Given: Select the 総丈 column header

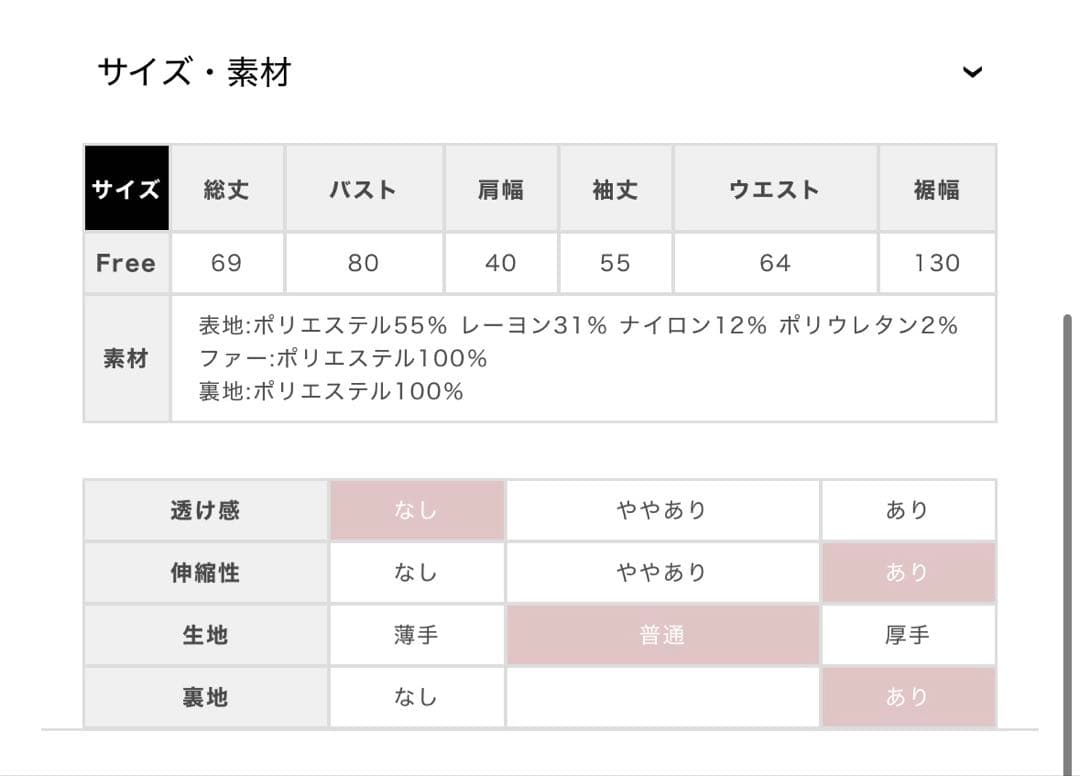Looking at the screenshot, I should click(x=227, y=189).
